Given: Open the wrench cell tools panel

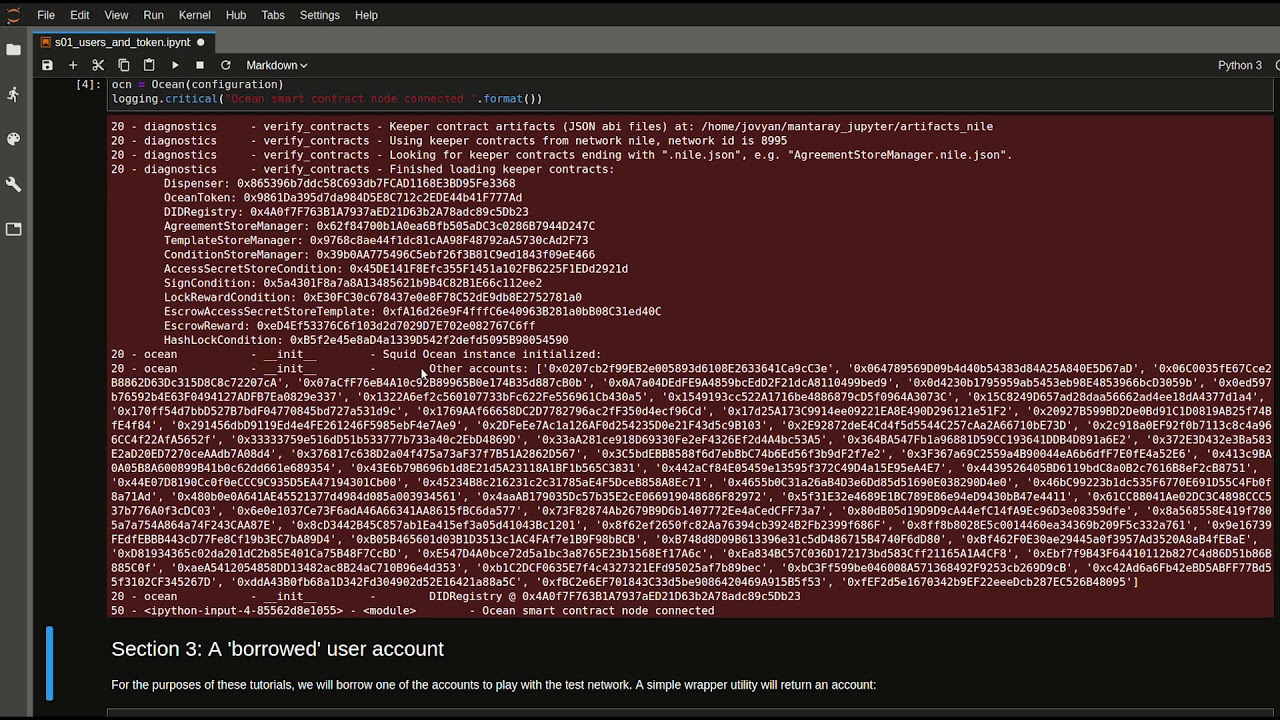Looking at the screenshot, I should (x=14, y=184).
